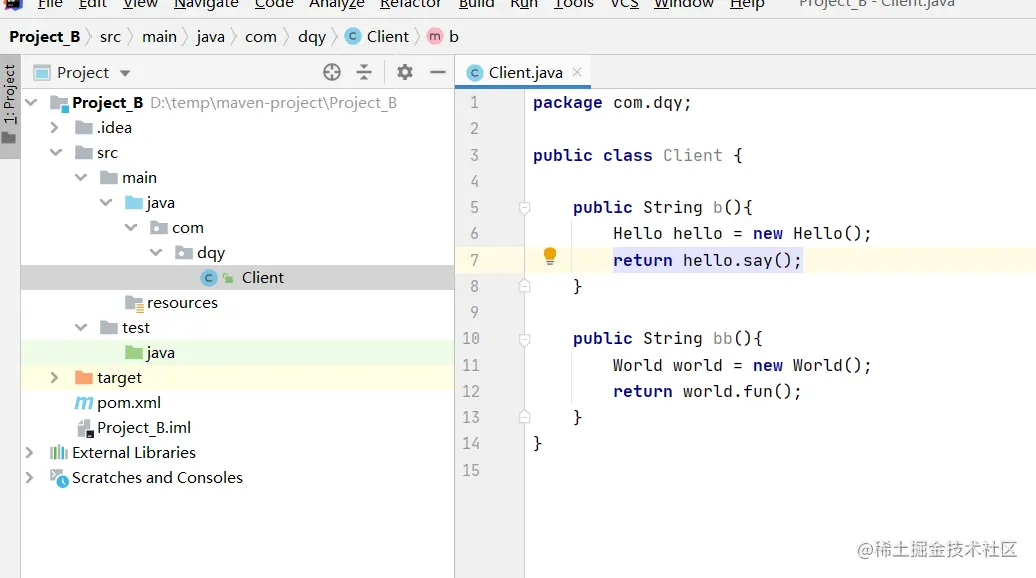1036x578 pixels.
Task: Click the .idea folder icon
Action: pyautogui.click(x=84, y=127)
